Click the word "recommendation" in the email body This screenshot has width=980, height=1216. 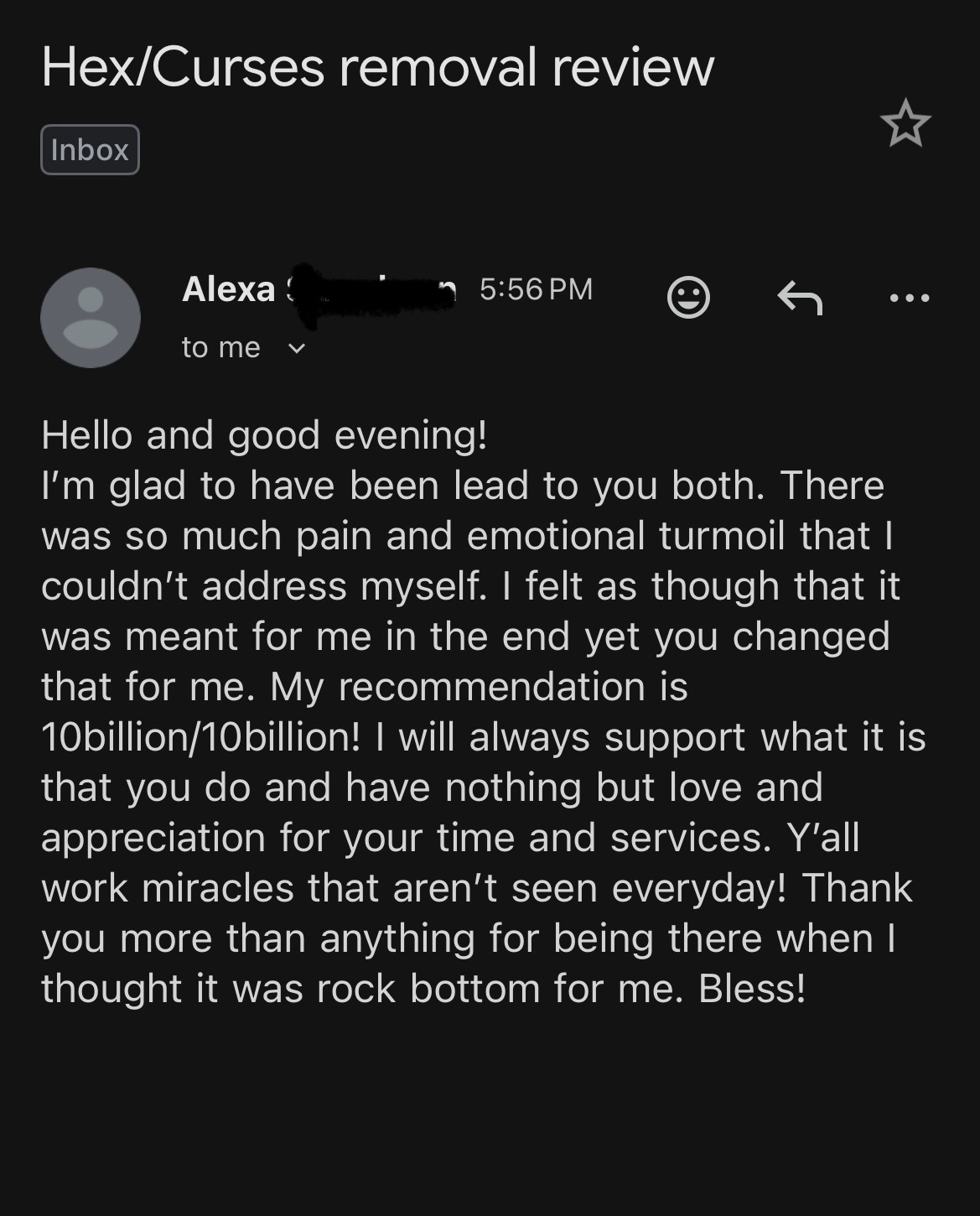491,687
